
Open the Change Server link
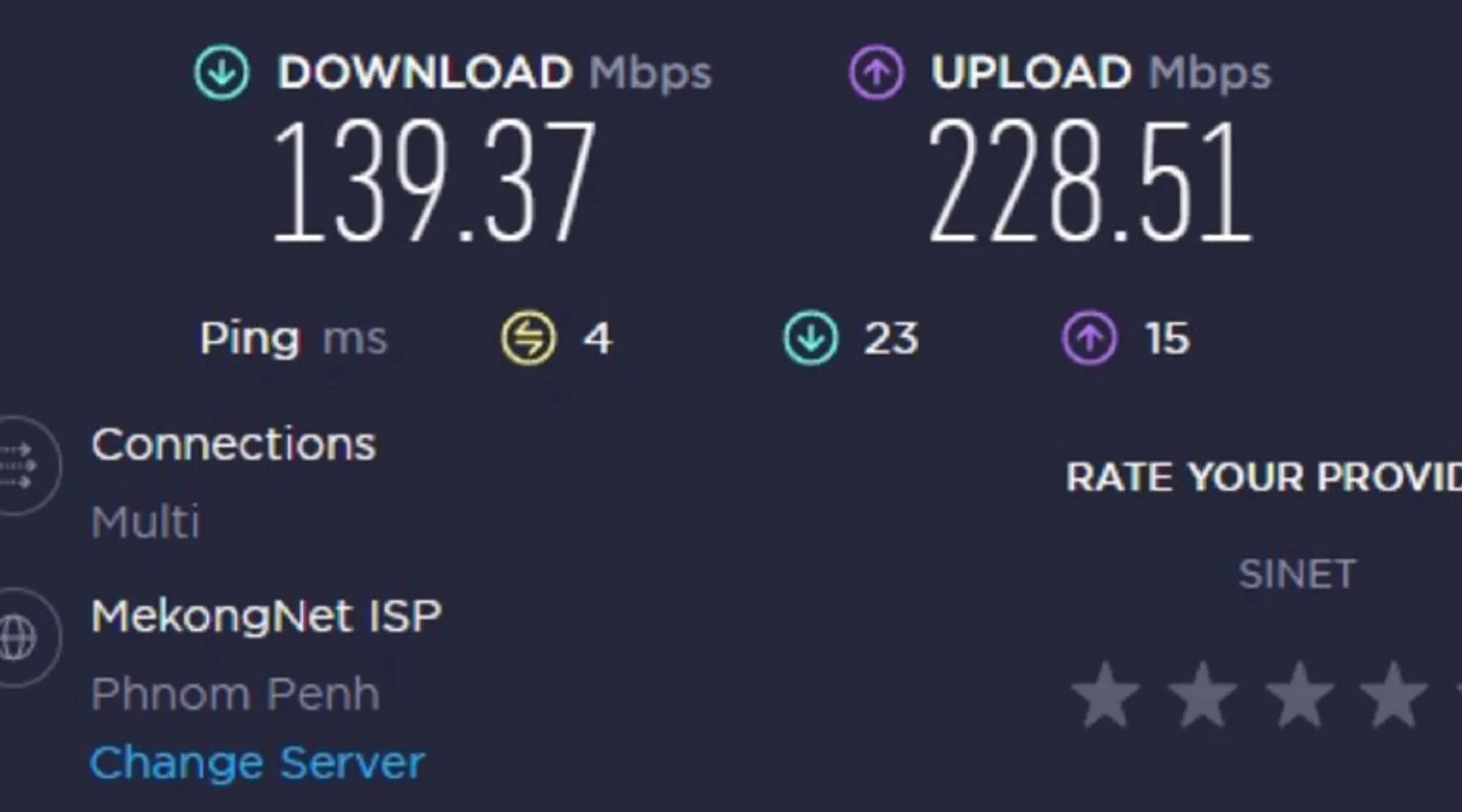[x=257, y=763]
